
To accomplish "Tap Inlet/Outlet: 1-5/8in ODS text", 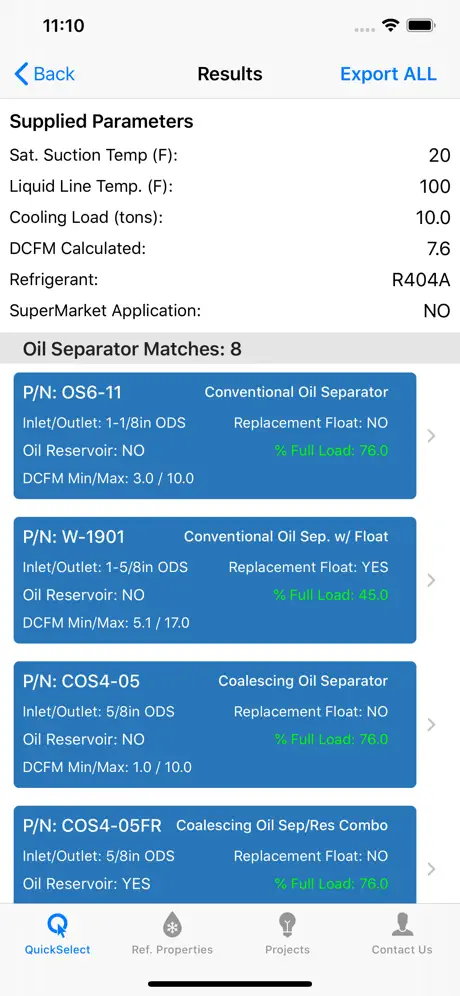I will pyautogui.click(x=105, y=567).
